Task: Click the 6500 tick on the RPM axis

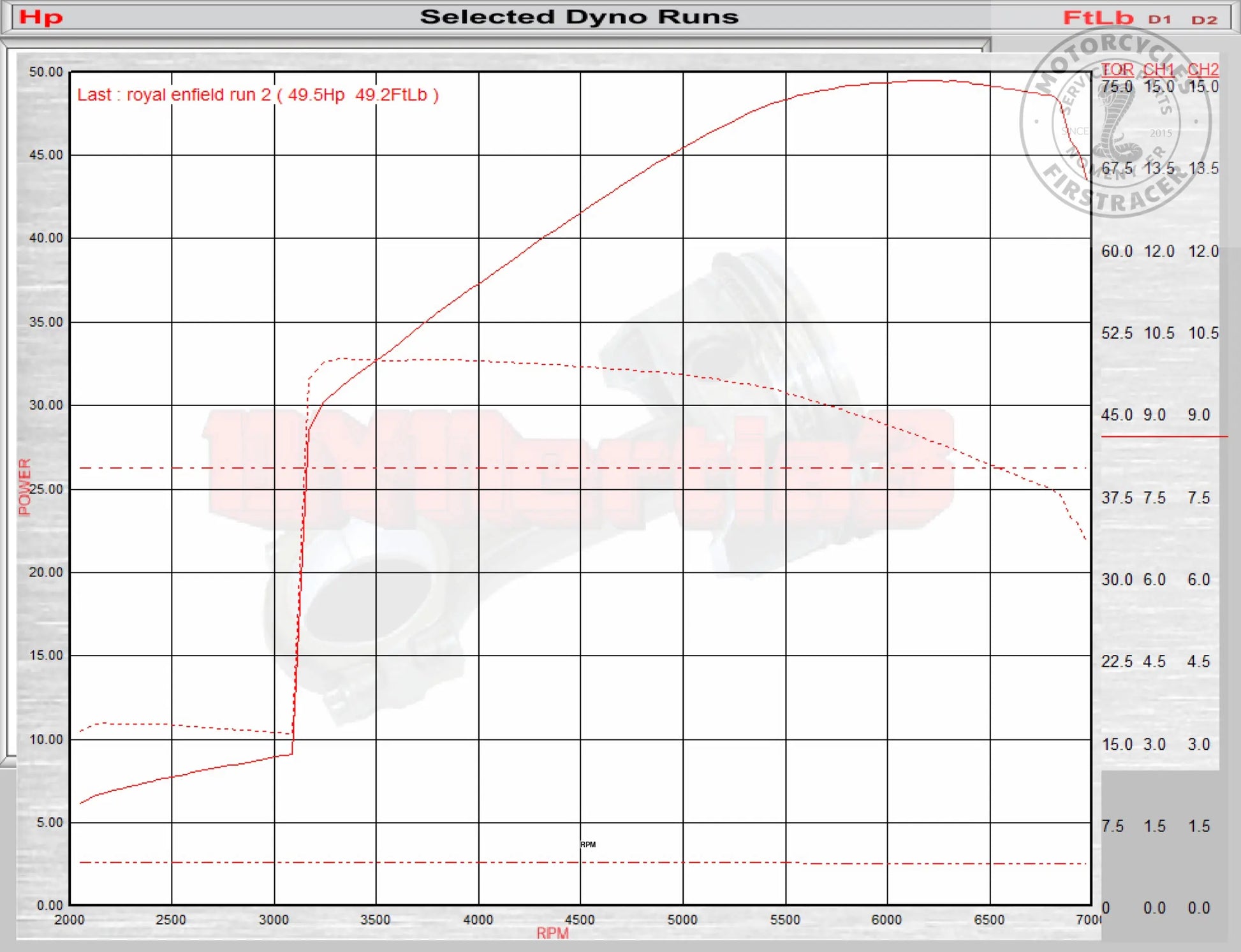Action: pos(989,920)
